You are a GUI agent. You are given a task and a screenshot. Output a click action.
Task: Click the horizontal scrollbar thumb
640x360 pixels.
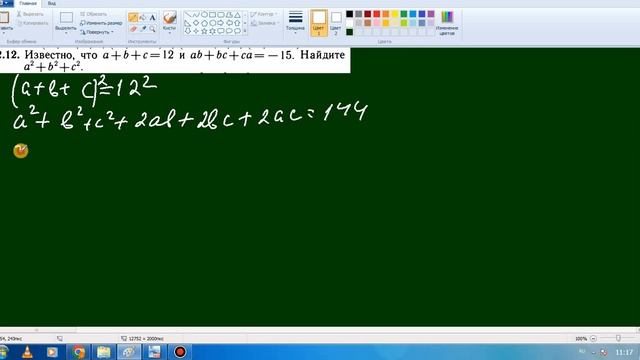pyautogui.click(x=38, y=330)
